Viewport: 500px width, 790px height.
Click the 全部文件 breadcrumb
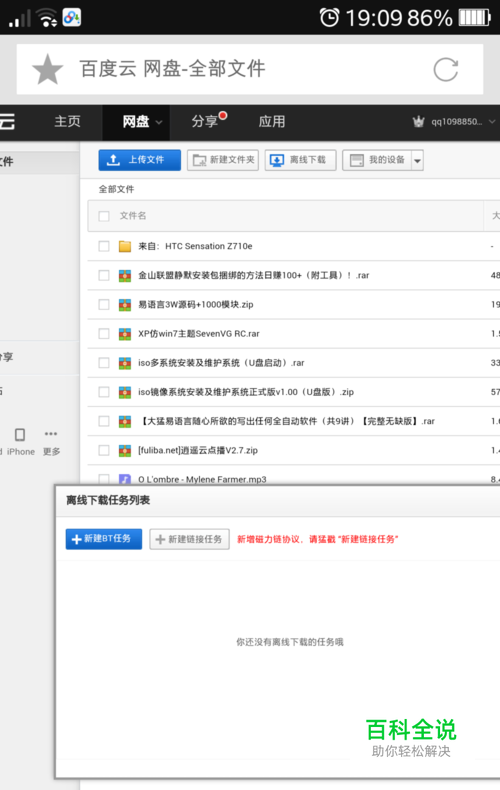coord(116,189)
